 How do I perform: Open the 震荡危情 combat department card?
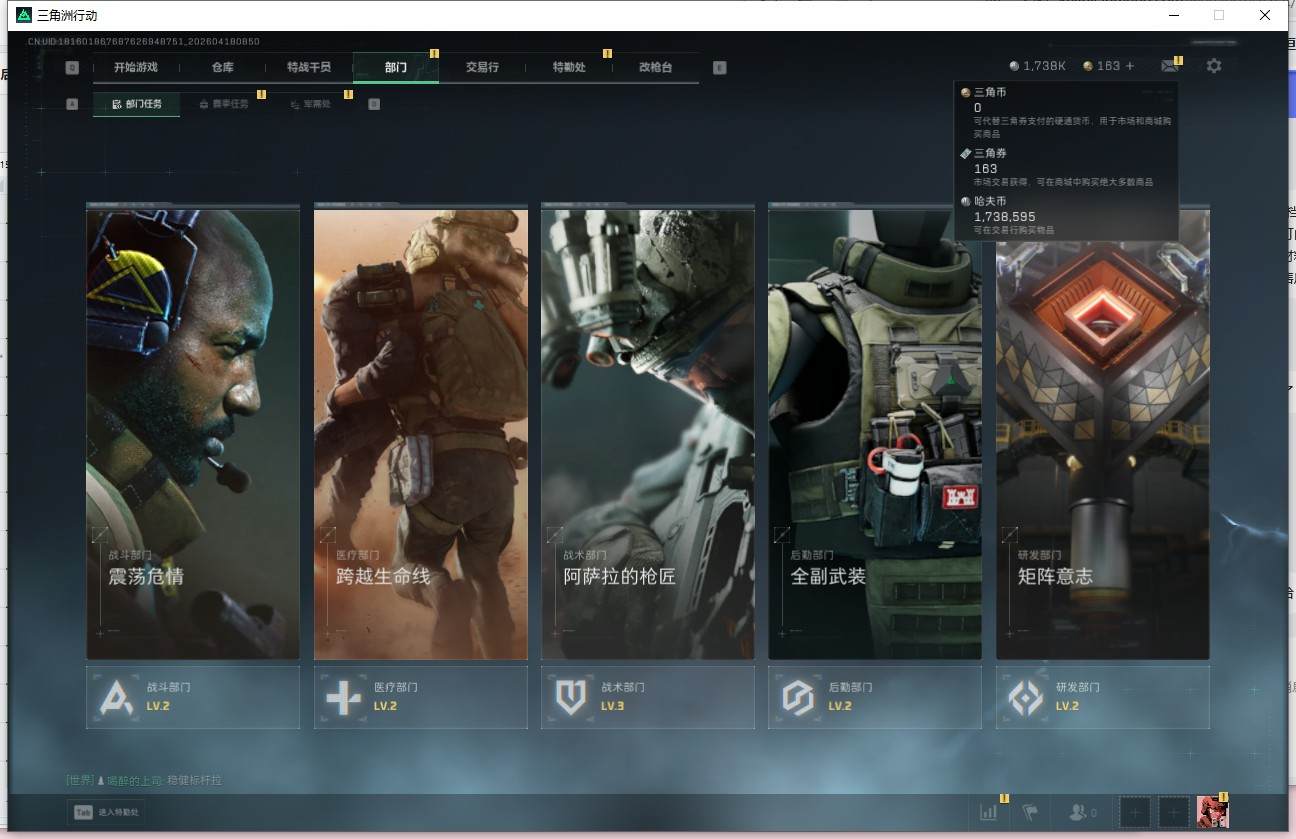193,432
